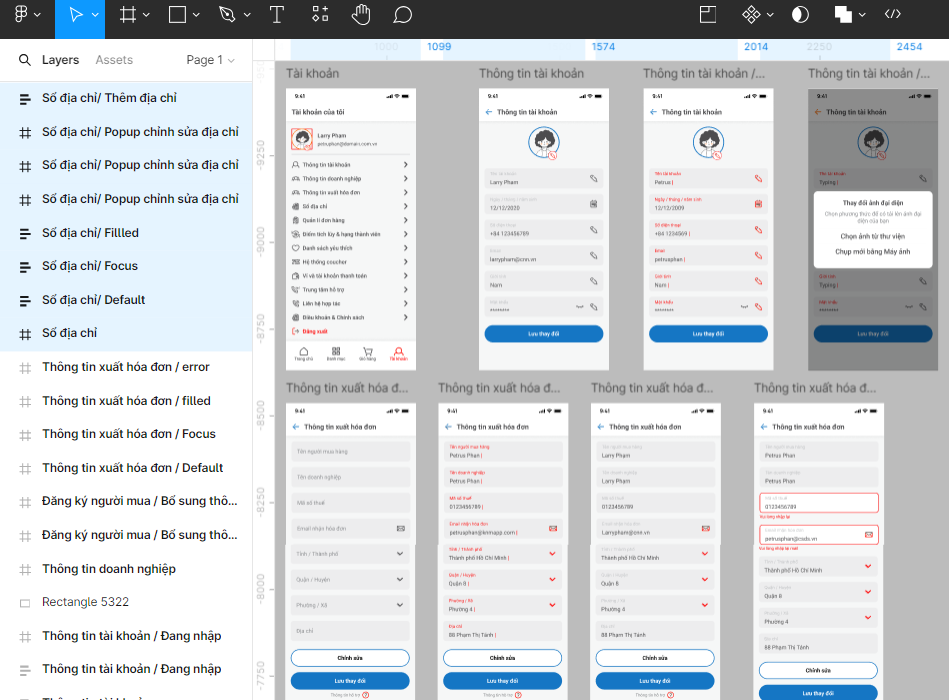Select the Frame tool
Image resolution: width=949 pixels, height=700 pixels.
[x=127, y=15]
